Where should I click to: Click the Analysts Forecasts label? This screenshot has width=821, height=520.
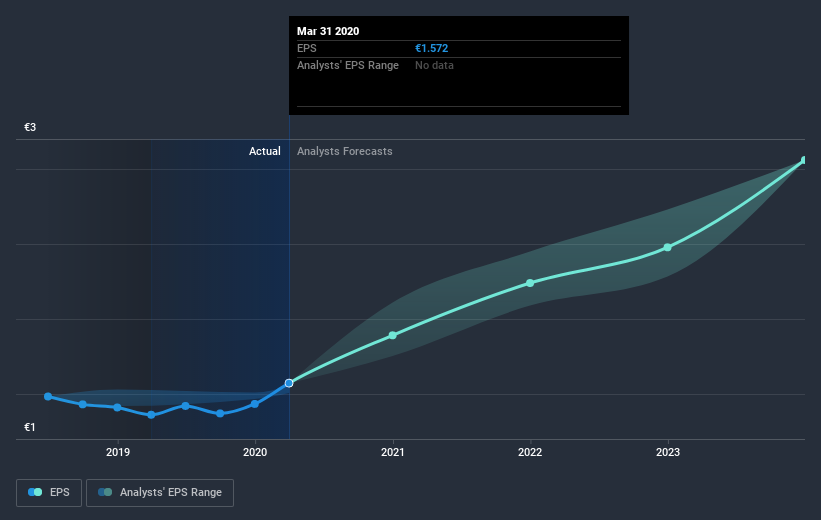[345, 151]
